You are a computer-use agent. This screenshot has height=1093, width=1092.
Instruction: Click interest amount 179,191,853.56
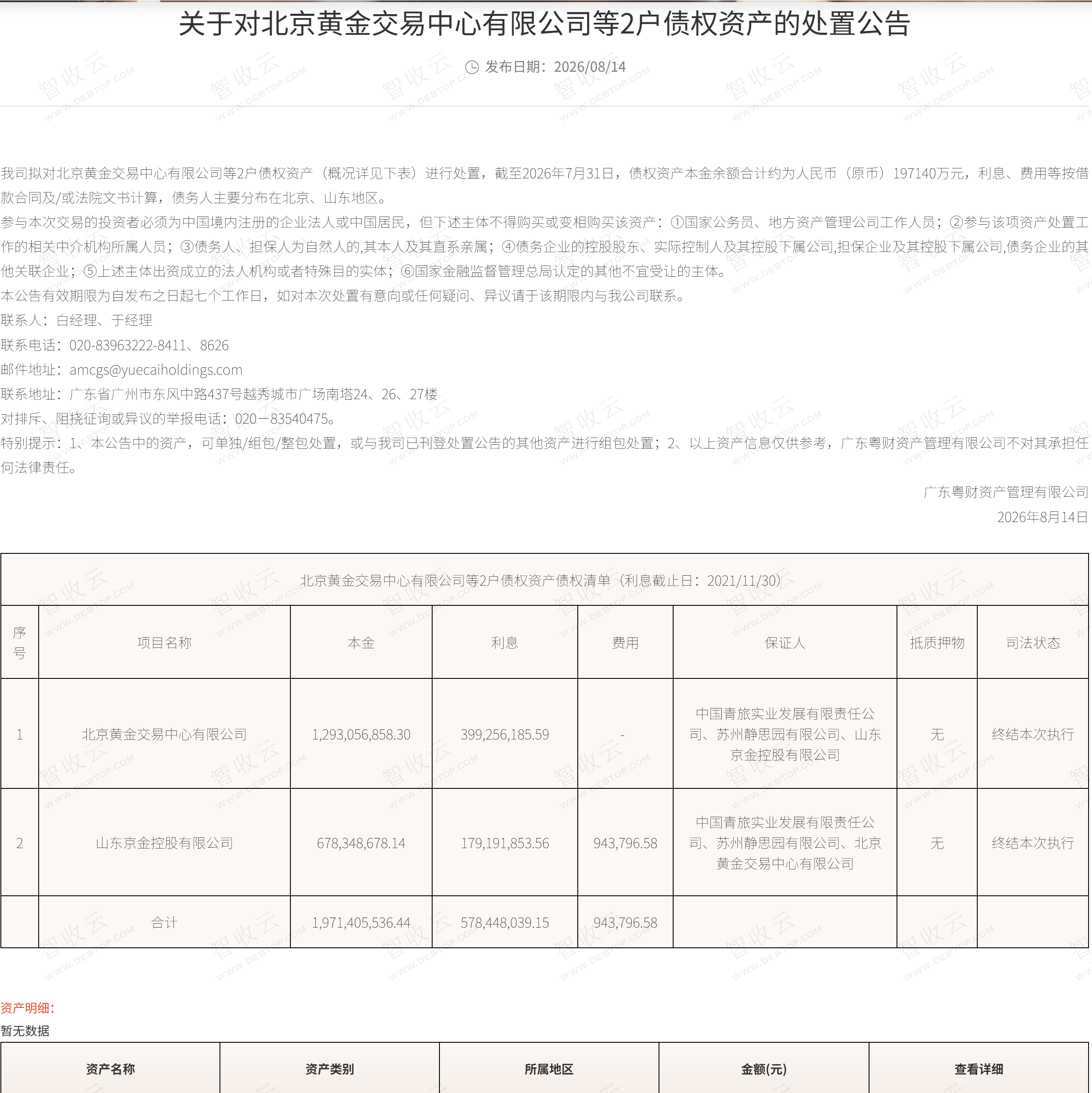[x=505, y=843]
